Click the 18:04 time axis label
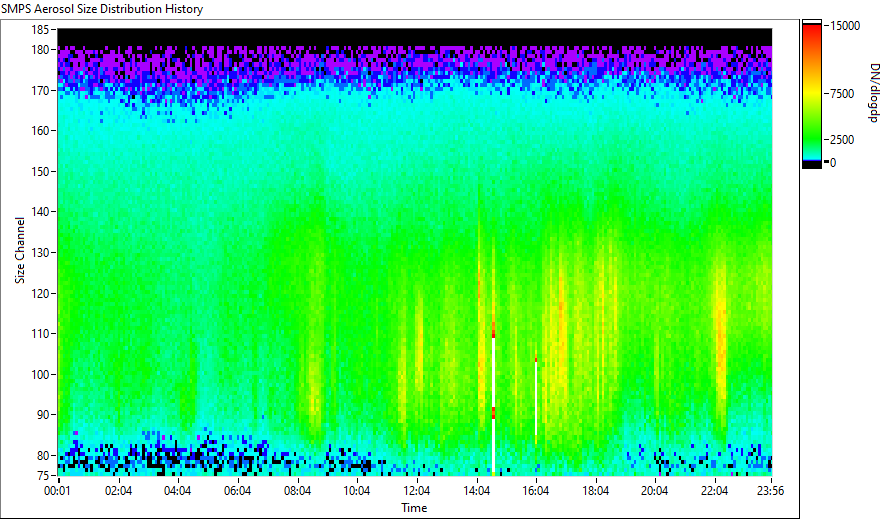The width and height of the screenshot is (884, 519). tap(595, 491)
